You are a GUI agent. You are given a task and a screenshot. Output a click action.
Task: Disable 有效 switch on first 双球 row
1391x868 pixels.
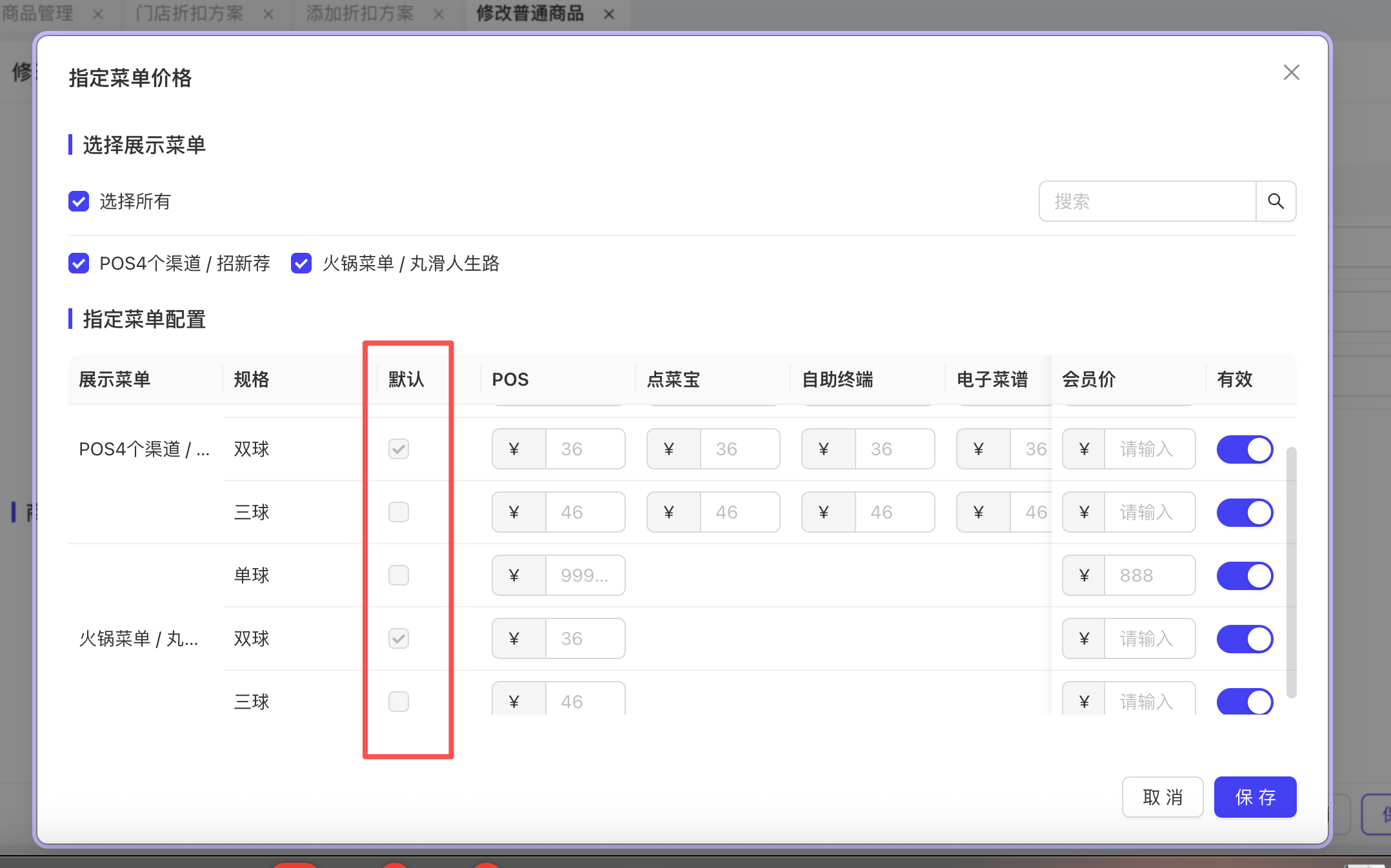(1245, 449)
